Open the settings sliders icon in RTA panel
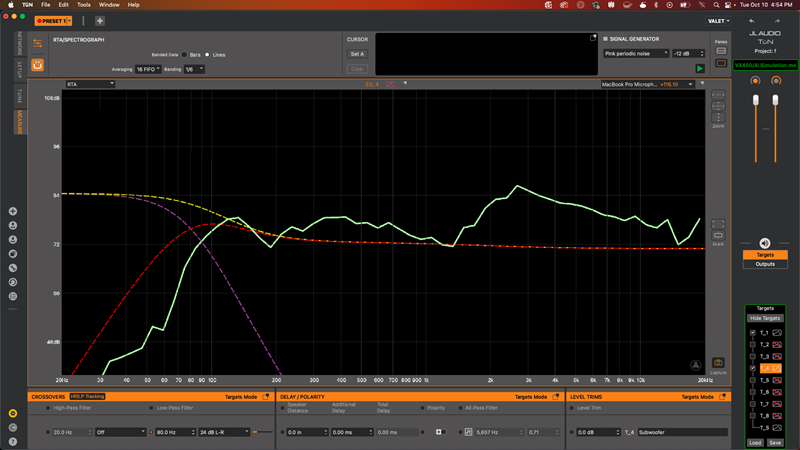 pos(37,43)
